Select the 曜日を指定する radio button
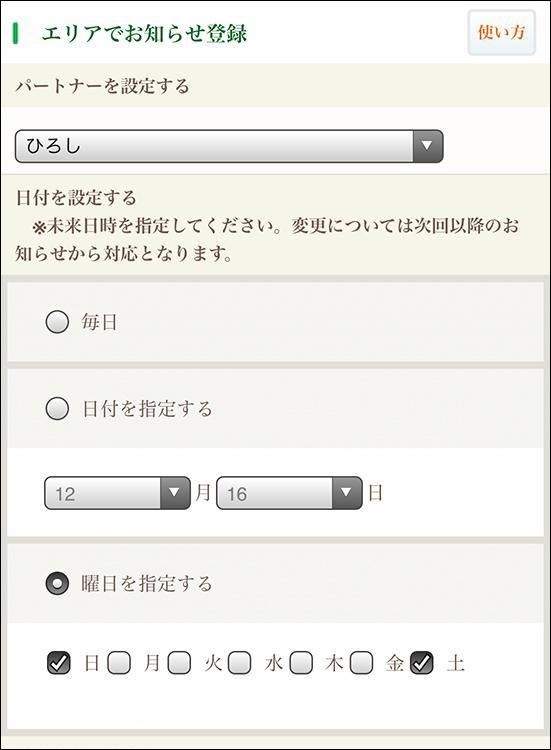Viewport: 551px width, 750px height. (x=57, y=584)
